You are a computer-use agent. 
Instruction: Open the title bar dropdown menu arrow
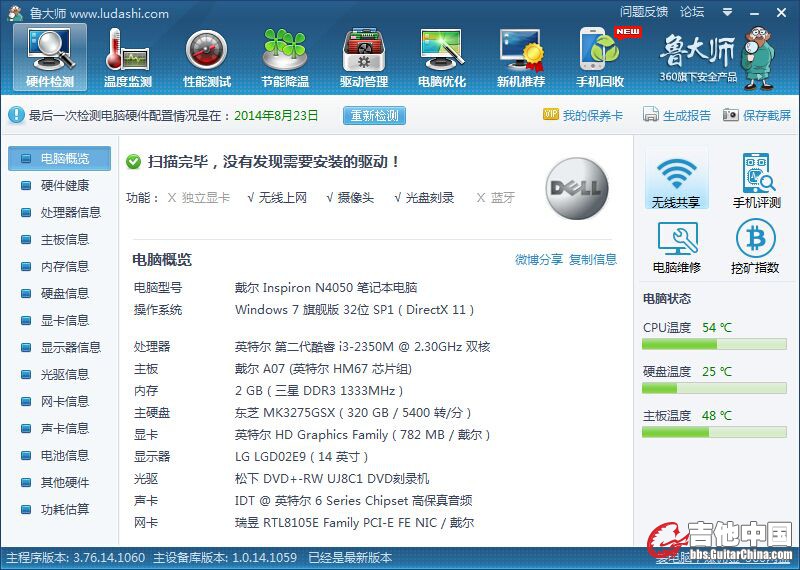728,12
